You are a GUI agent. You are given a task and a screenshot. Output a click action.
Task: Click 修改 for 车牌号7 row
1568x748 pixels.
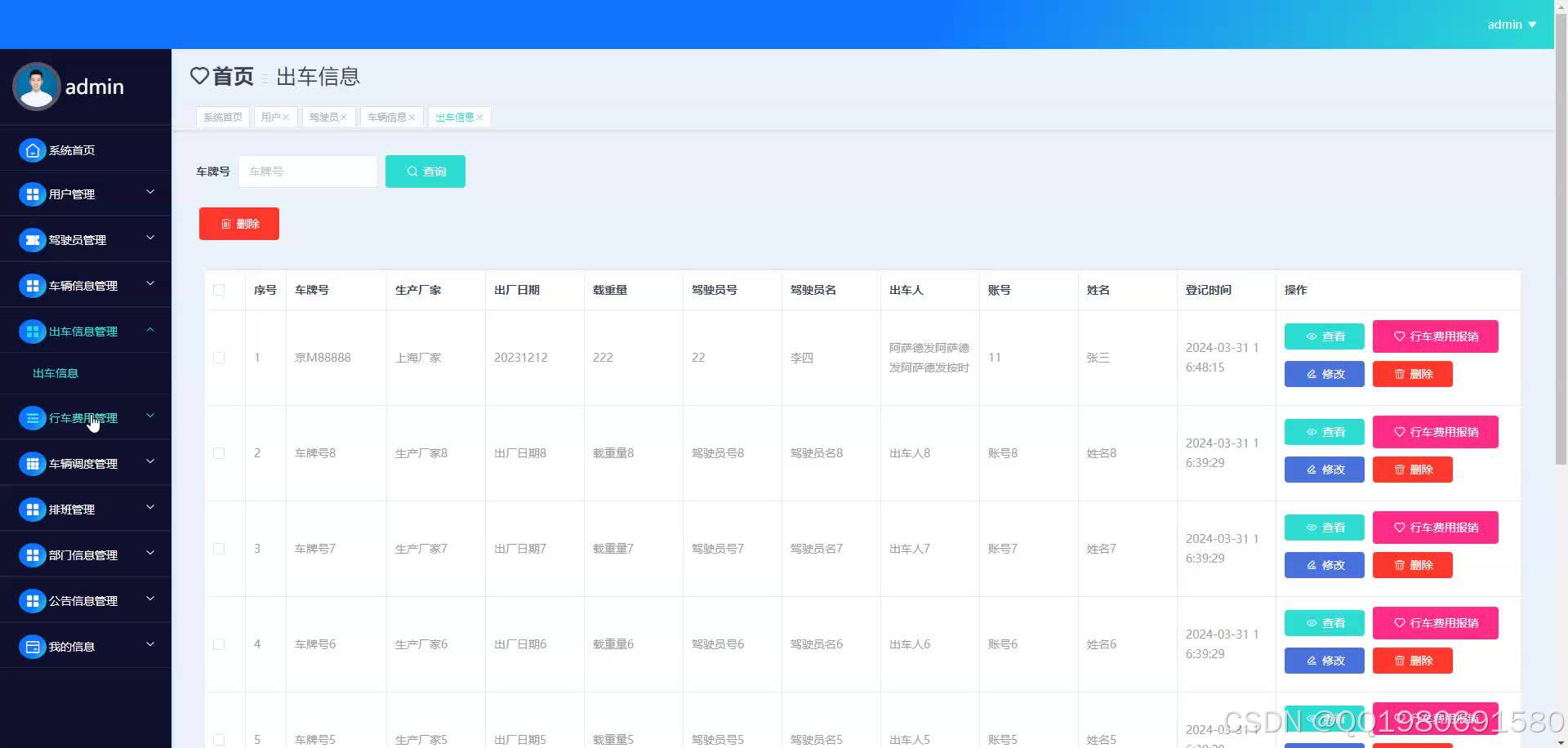tap(1325, 565)
